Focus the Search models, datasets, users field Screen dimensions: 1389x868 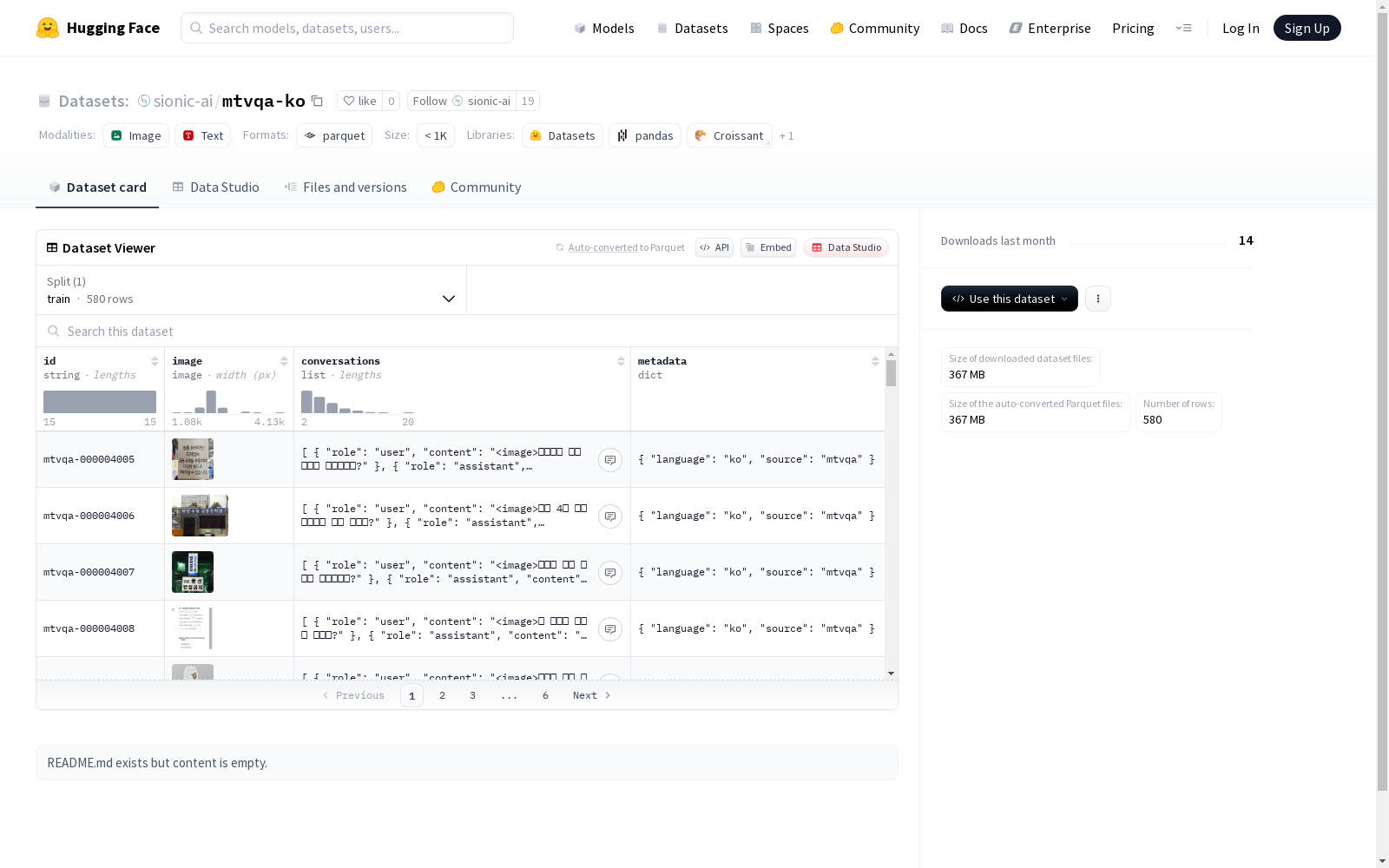coord(347,28)
